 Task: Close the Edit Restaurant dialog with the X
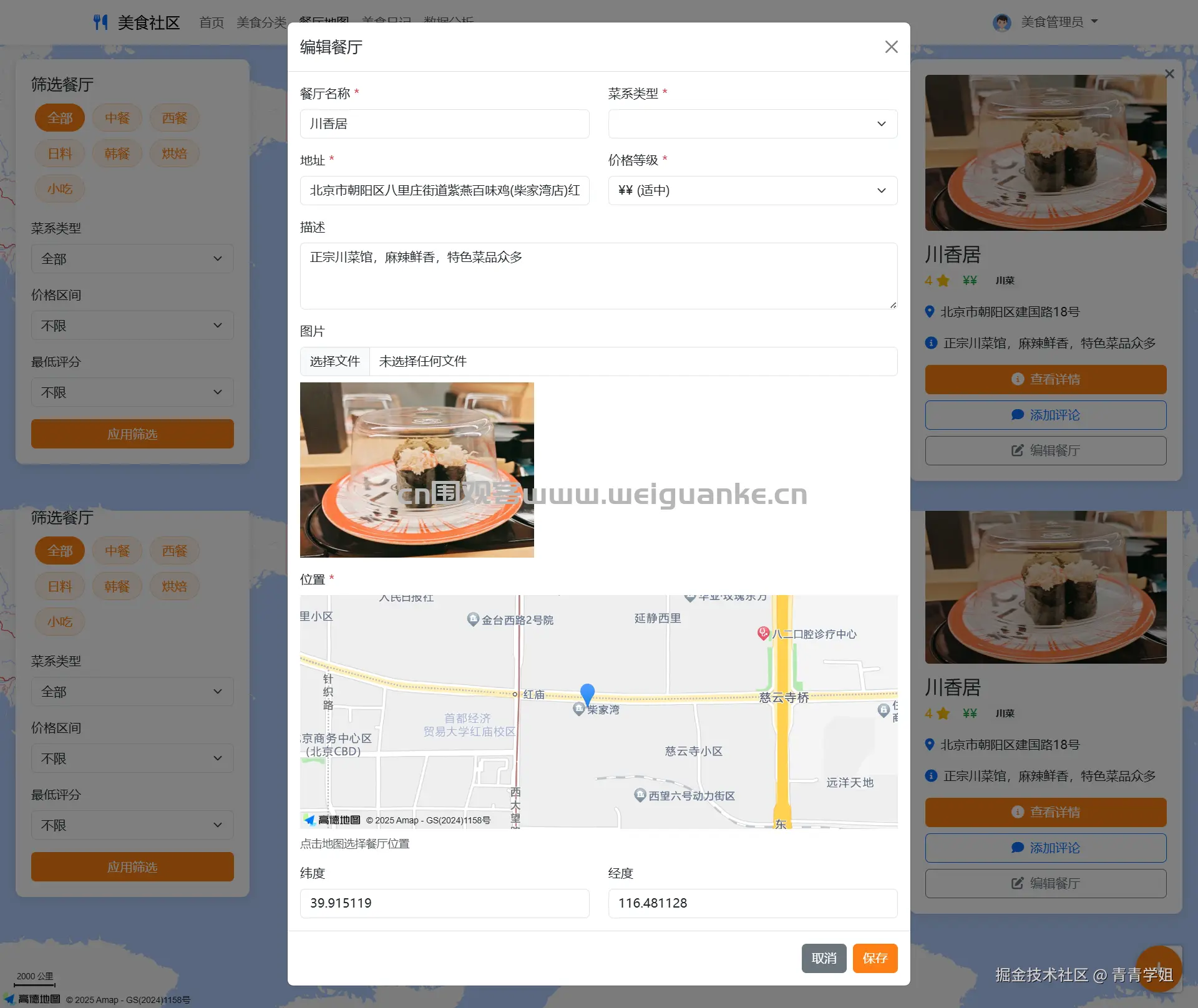pos(891,47)
